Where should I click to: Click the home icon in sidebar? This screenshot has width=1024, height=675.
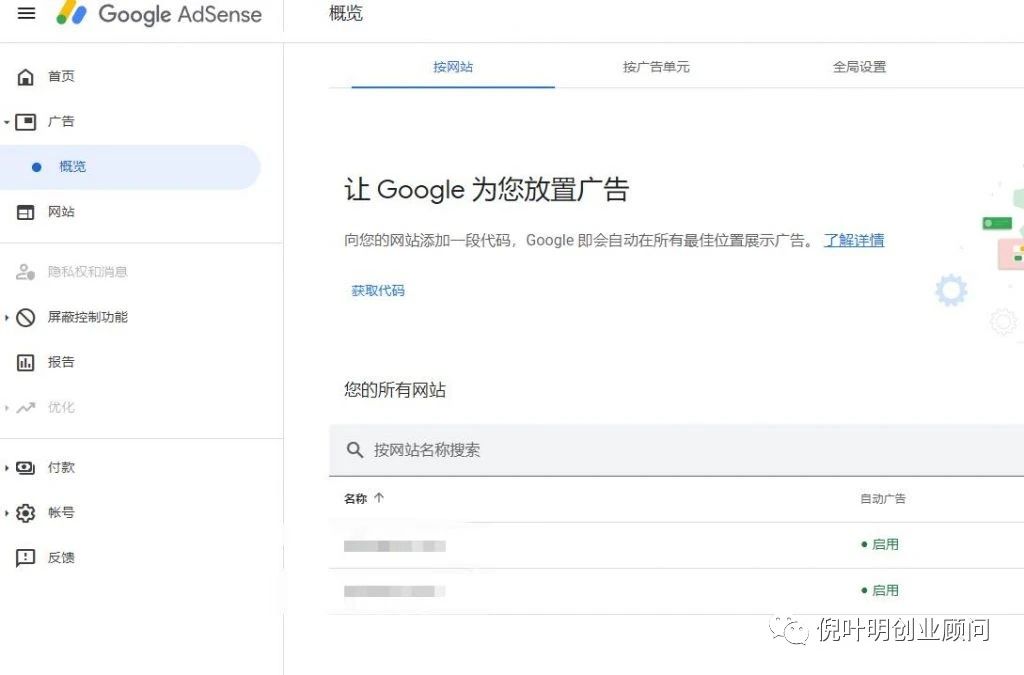pos(26,77)
